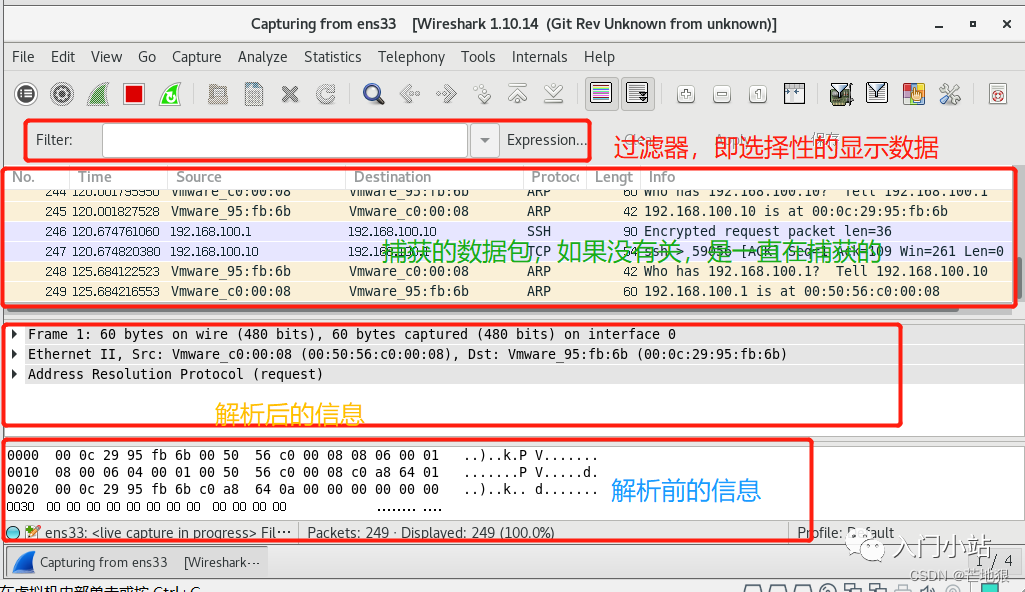
Task: Click the Expression... button
Action: (546, 140)
